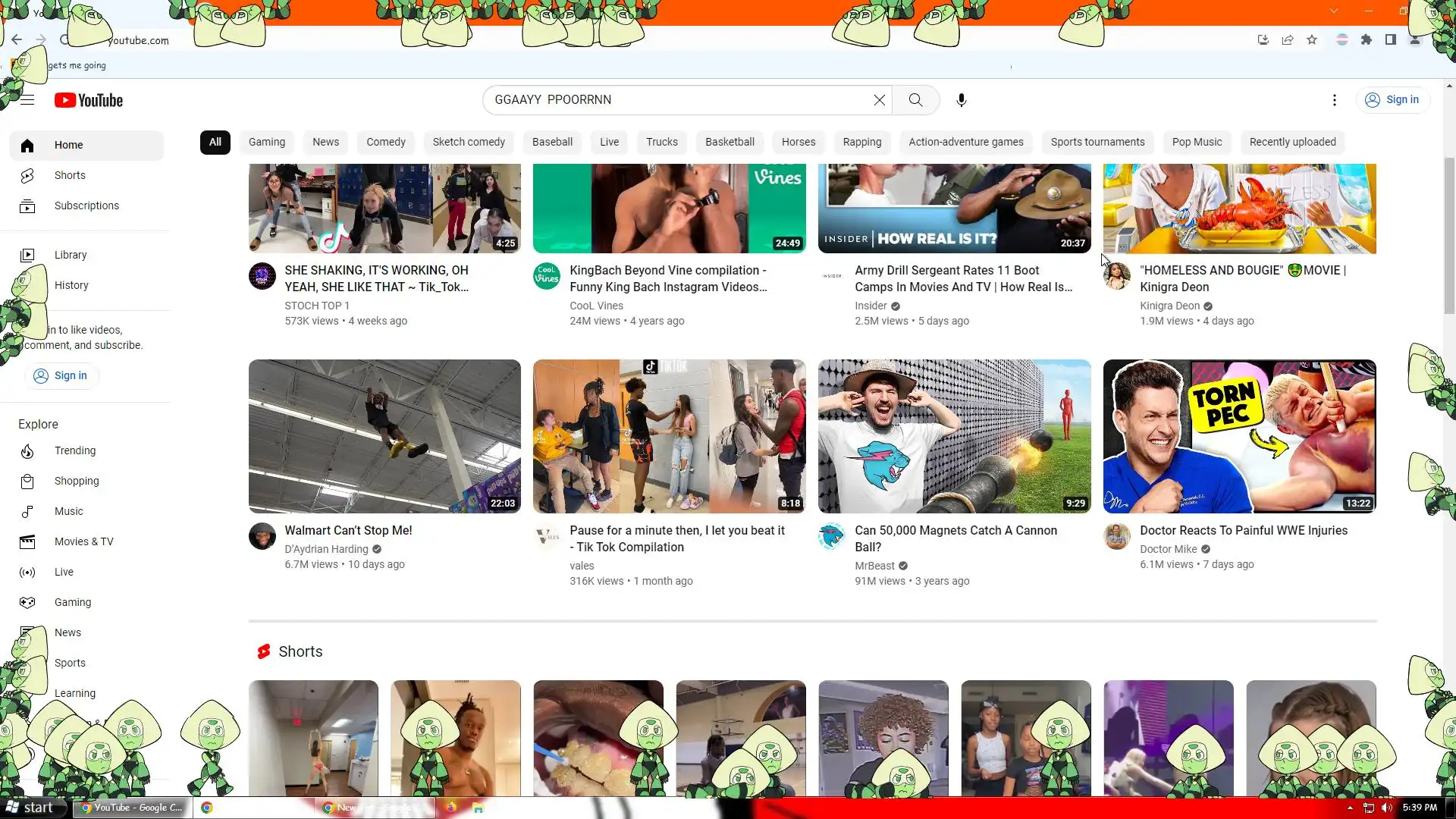Viewport: 1456px width, 819px height.
Task: Clear the search box text
Action: click(x=879, y=100)
